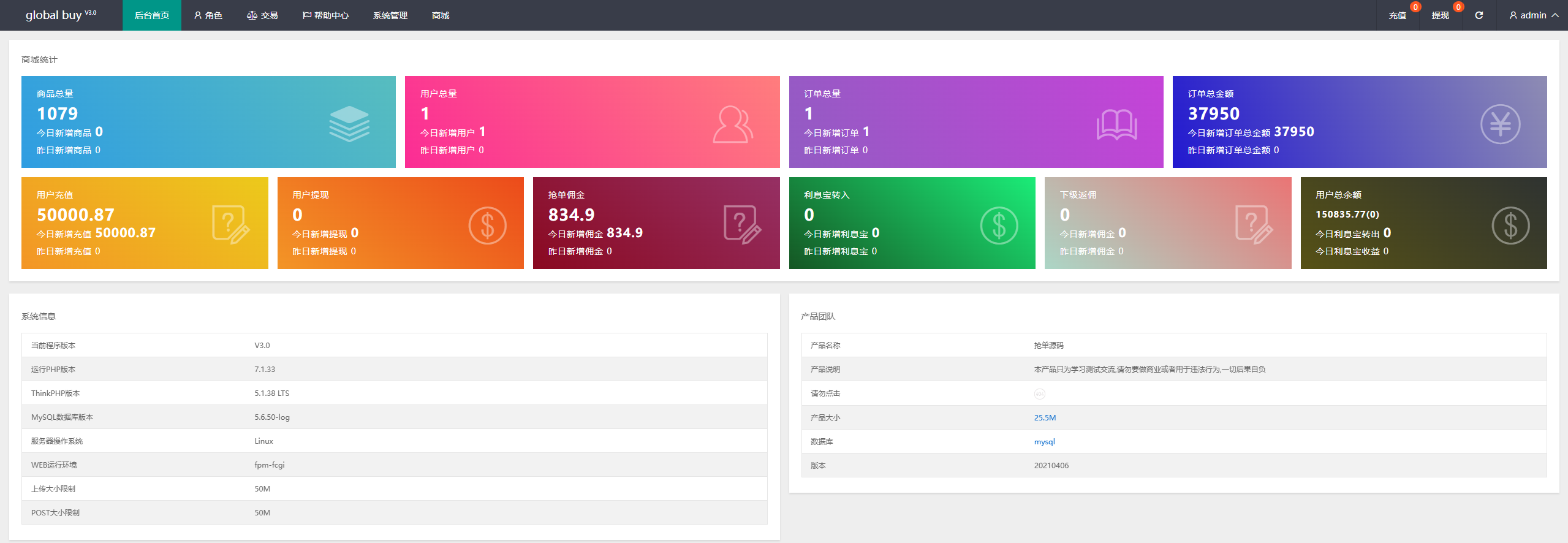This screenshot has height=543, width=1568.
Task: Click the stacked layers icon in 商品总量 card
Action: (349, 124)
